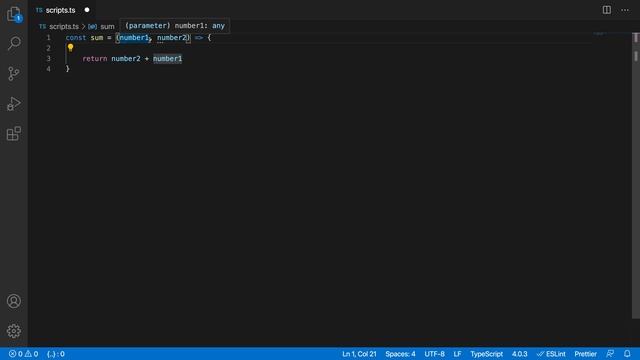Click the ESLint status item
This screenshot has height=360, width=640.
click(x=551, y=354)
